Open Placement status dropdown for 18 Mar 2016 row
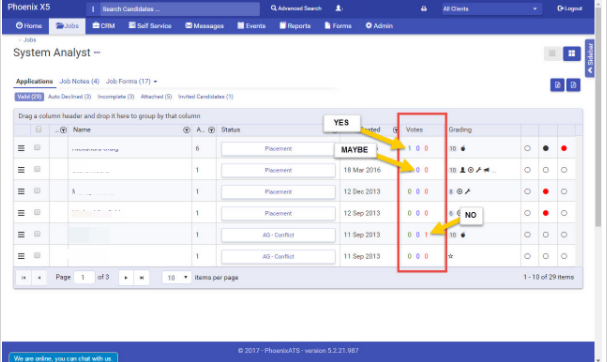Image resolution: width=607 pixels, height=362 pixels. tap(278, 170)
